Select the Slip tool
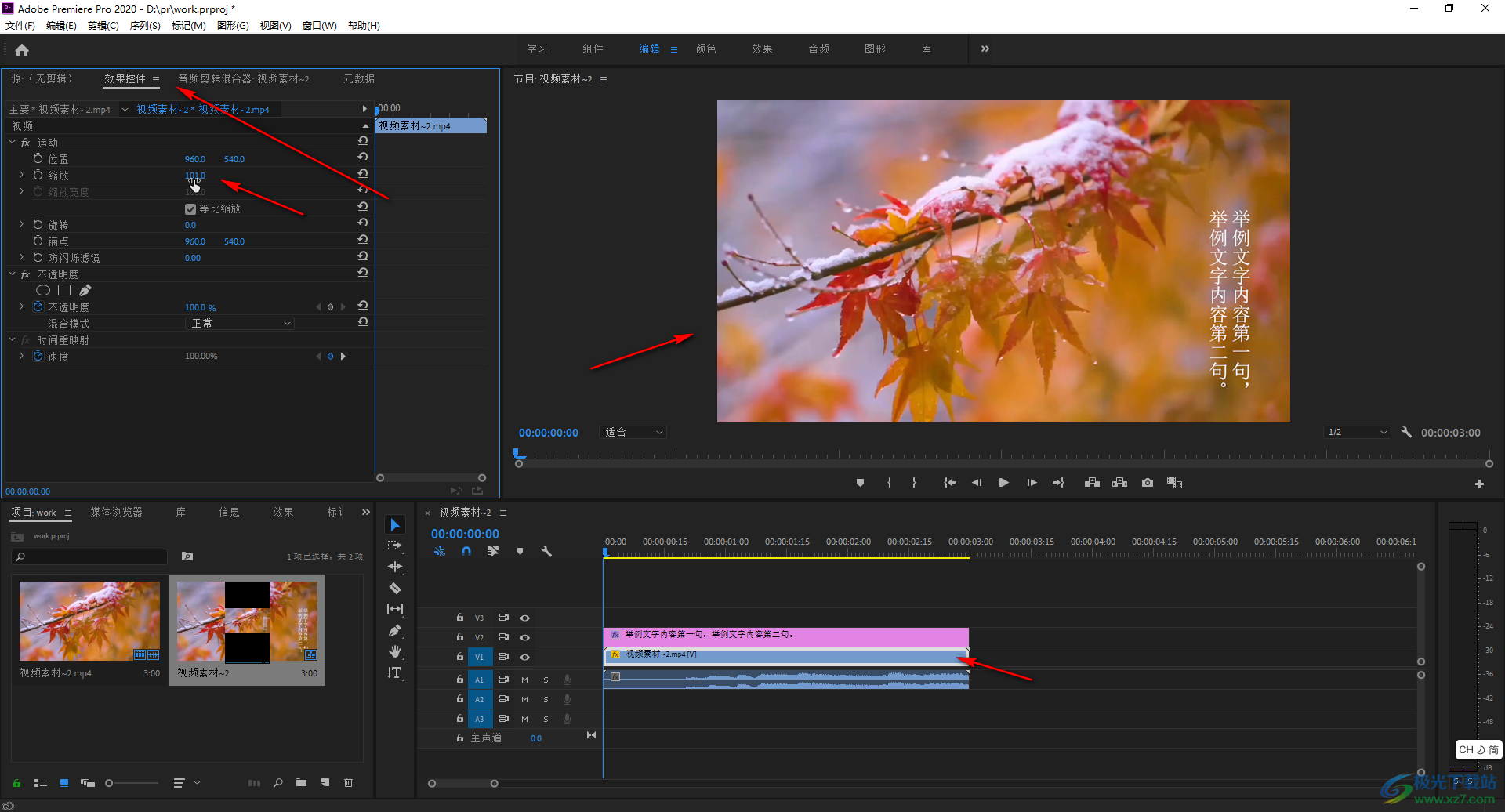 click(x=395, y=609)
